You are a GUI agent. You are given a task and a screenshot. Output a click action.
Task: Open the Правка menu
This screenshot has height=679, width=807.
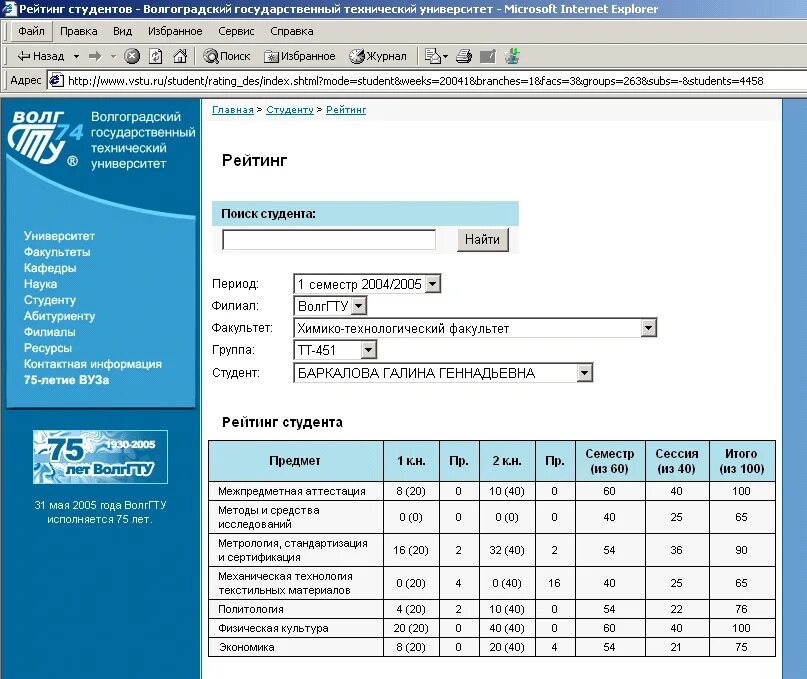[79, 31]
